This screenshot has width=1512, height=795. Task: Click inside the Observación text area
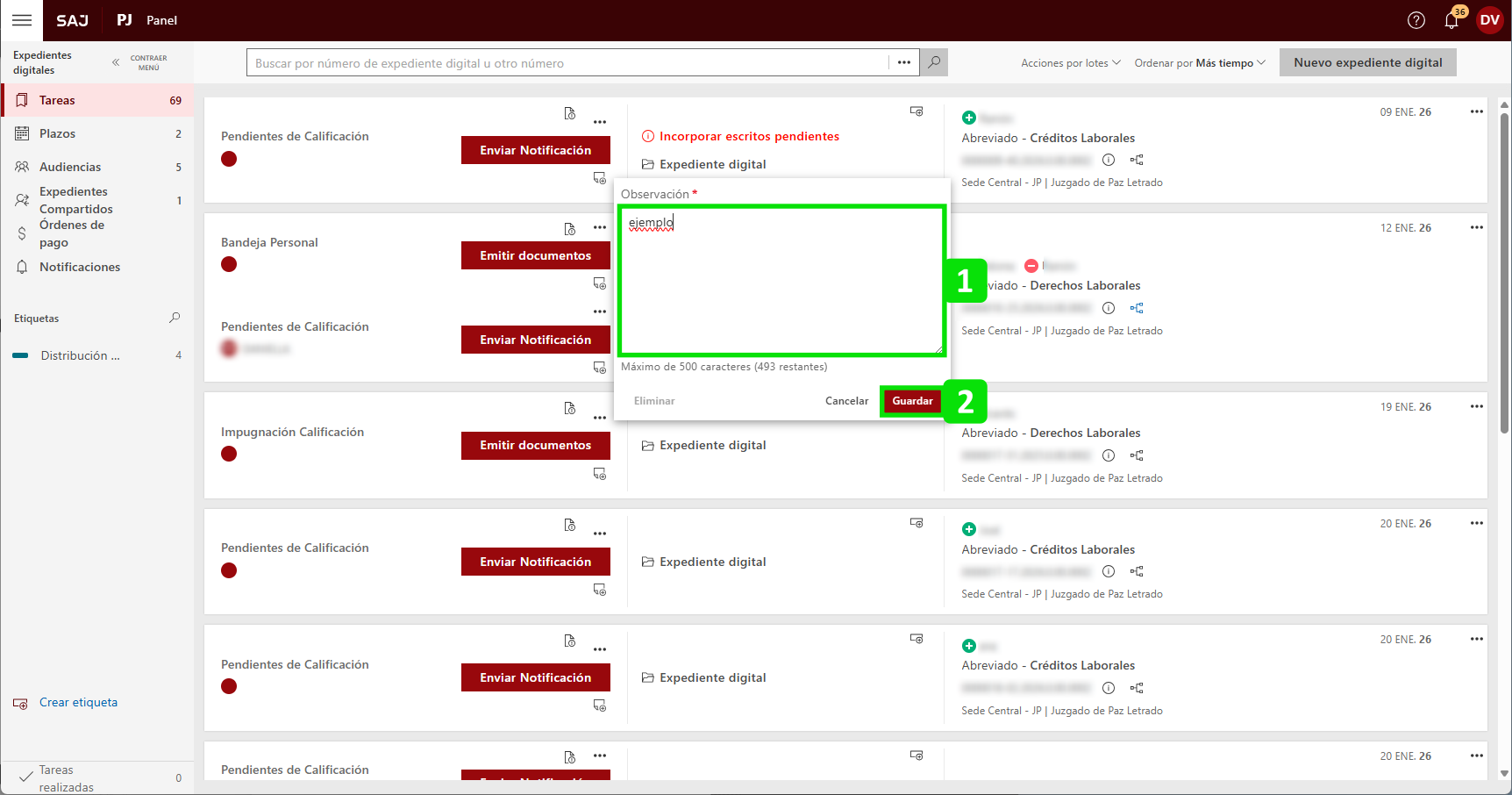pos(781,281)
